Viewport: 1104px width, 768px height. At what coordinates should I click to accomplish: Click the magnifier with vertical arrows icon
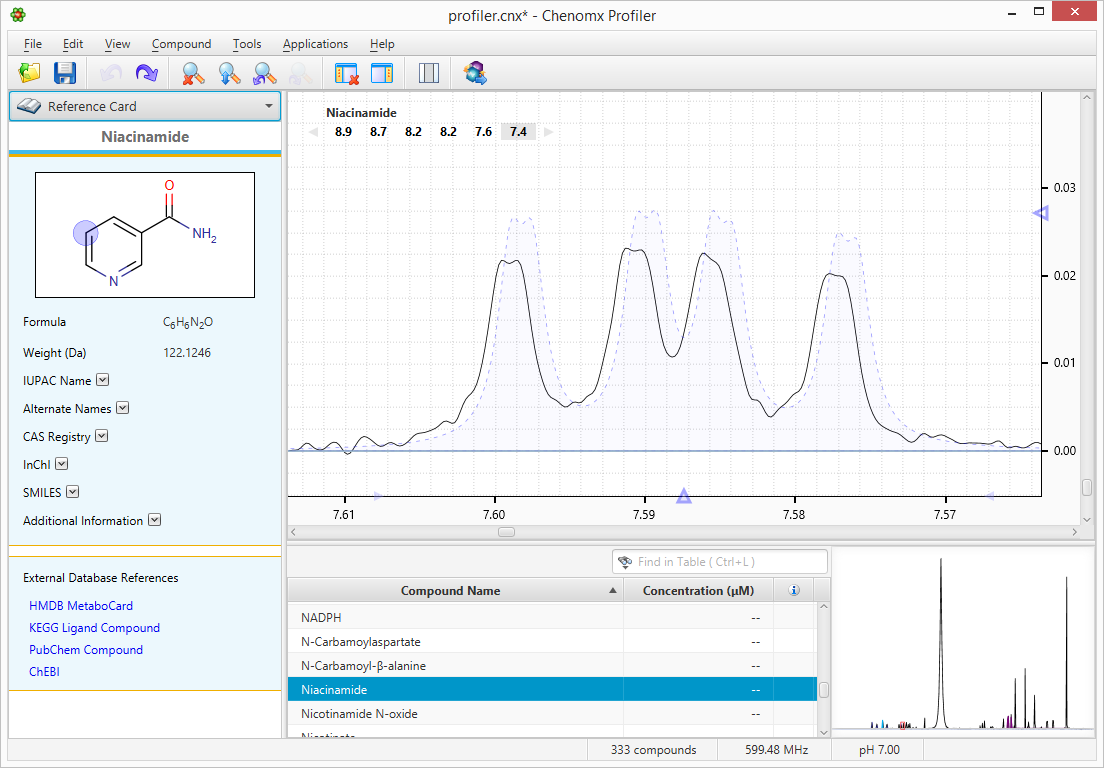[230, 73]
